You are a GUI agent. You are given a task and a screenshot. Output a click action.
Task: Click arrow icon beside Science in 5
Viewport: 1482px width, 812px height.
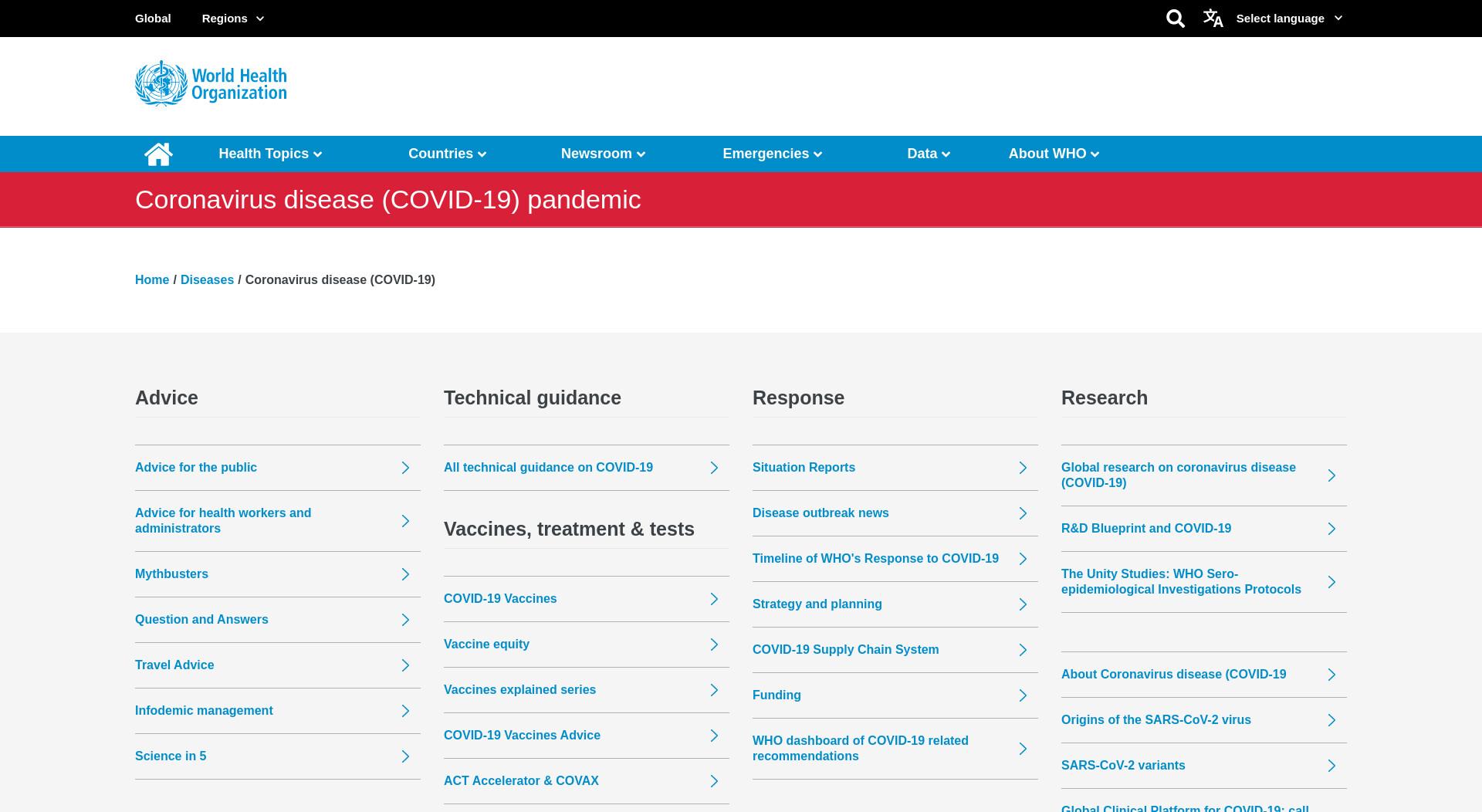click(x=405, y=756)
